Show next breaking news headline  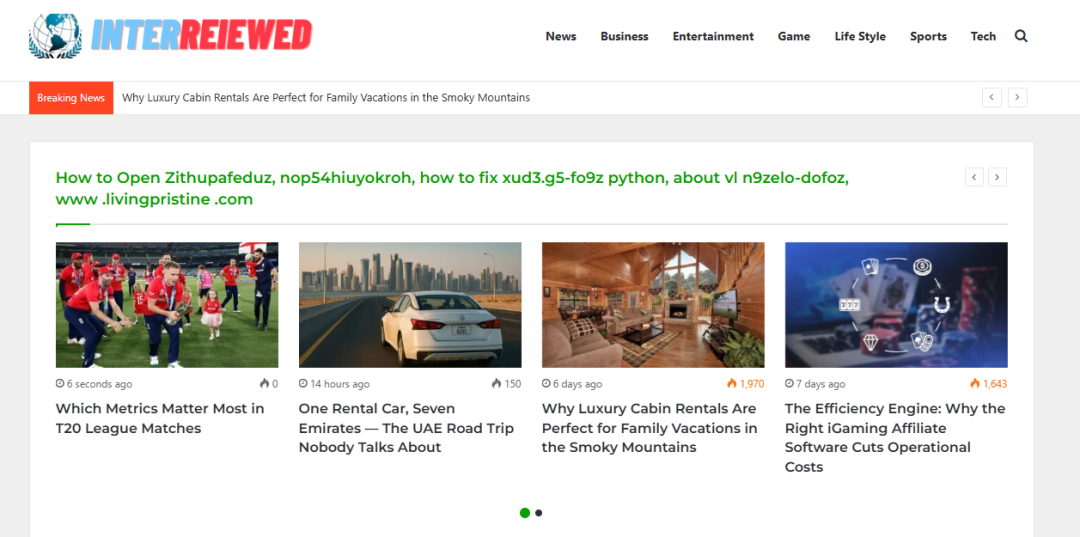click(x=1017, y=98)
